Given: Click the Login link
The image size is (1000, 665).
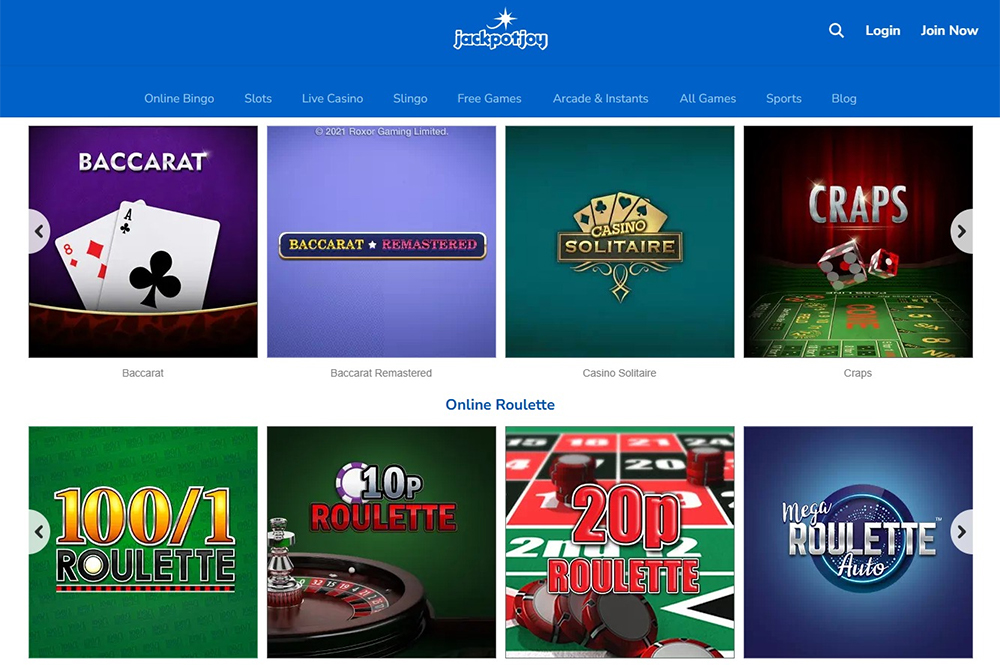Looking at the screenshot, I should click(883, 31).
